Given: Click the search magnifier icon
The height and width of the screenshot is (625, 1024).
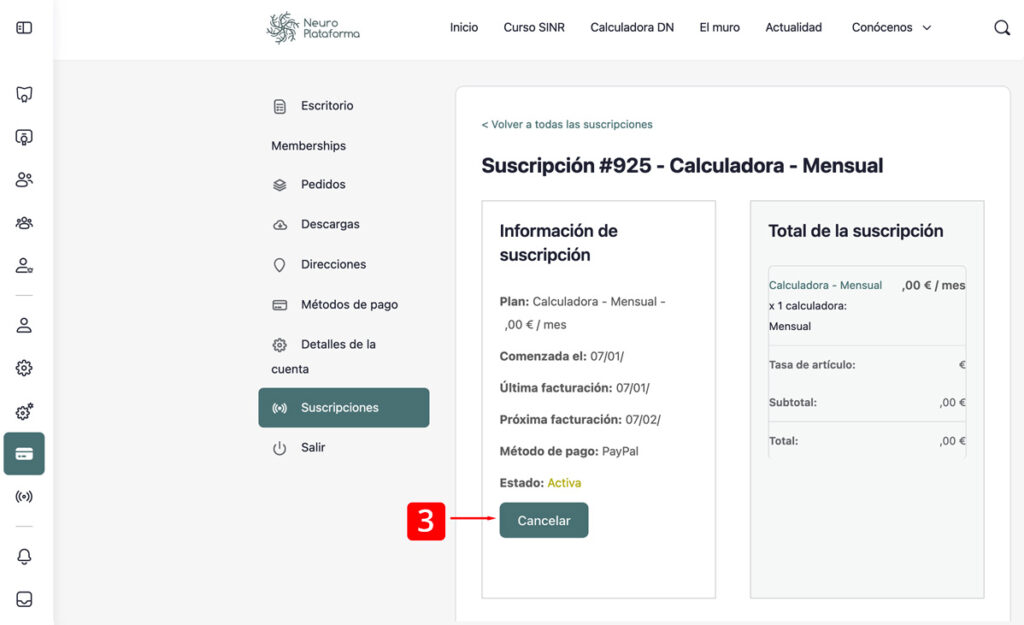Looking at the screenshot, I should pos(1002,27).
